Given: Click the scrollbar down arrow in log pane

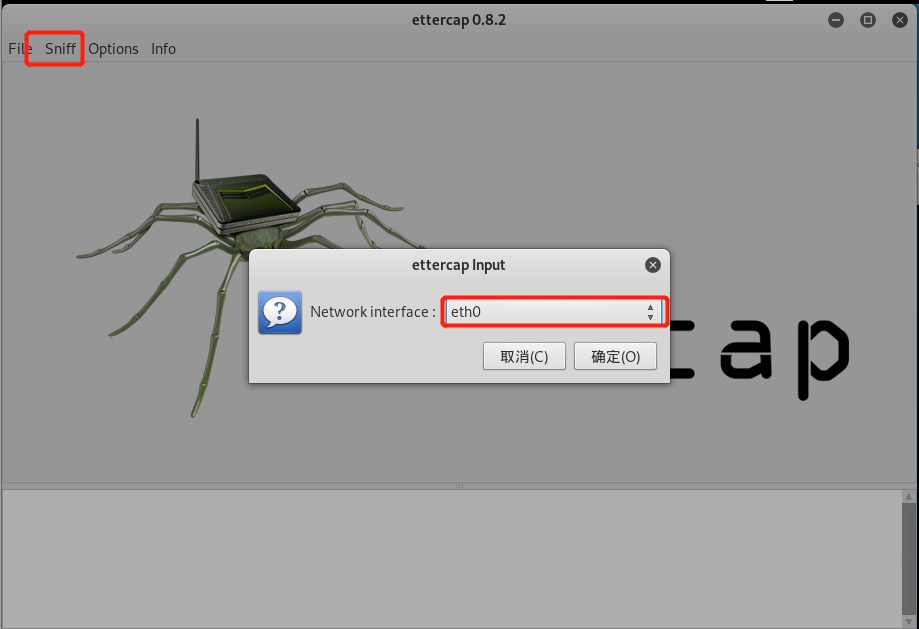Looking at the screenshot, I should click(x=908, y=622).
